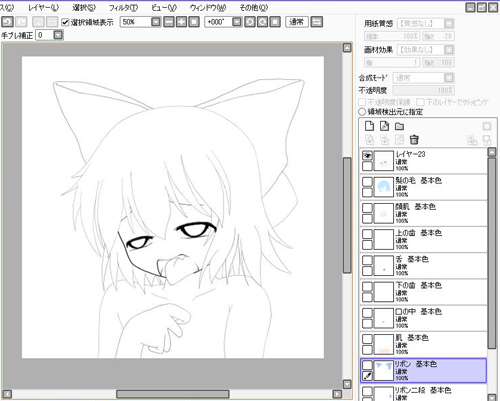This screenshot has width=500, height=401.
Task: Click greyed deselect icon in top toolbar
Action: tap(38, 22)
